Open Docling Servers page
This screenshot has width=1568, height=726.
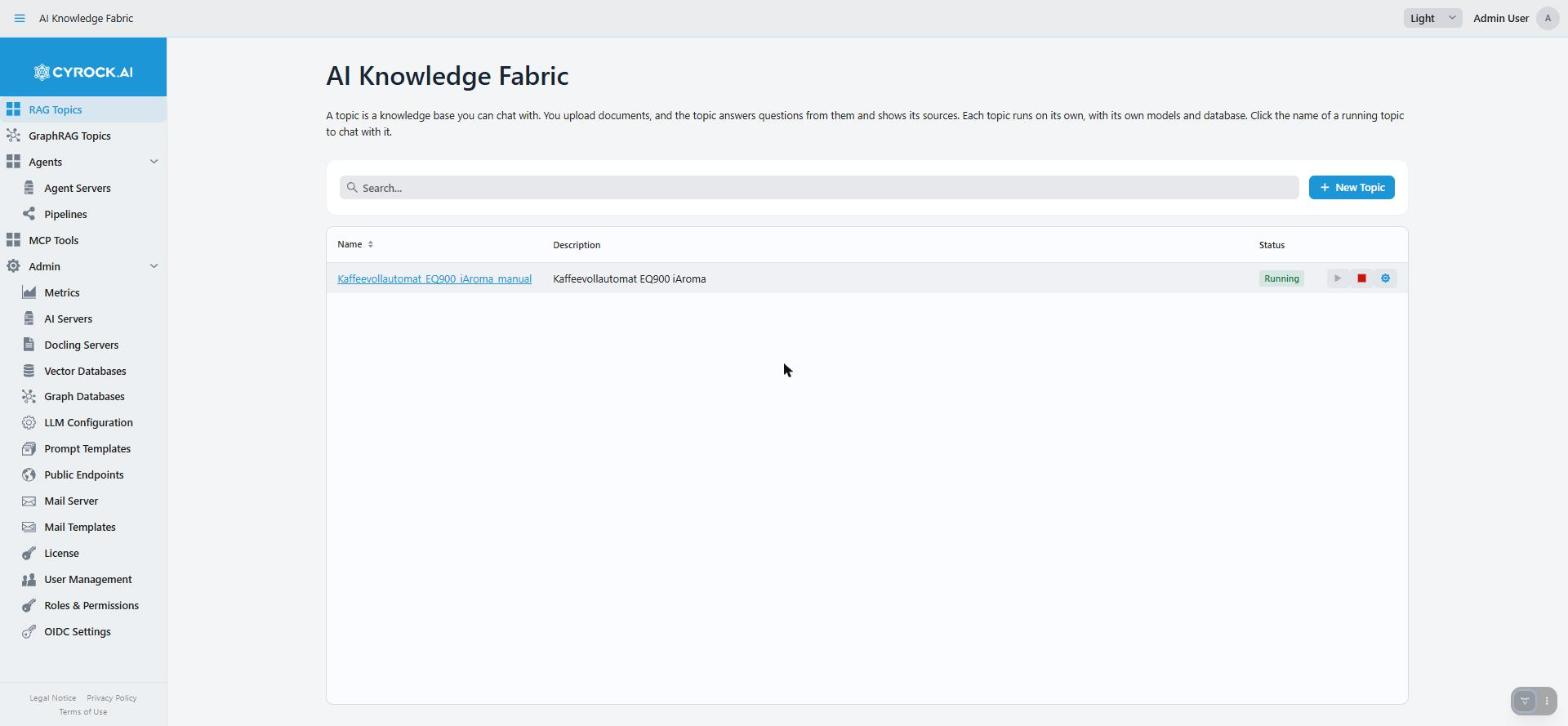pos(83,345)
